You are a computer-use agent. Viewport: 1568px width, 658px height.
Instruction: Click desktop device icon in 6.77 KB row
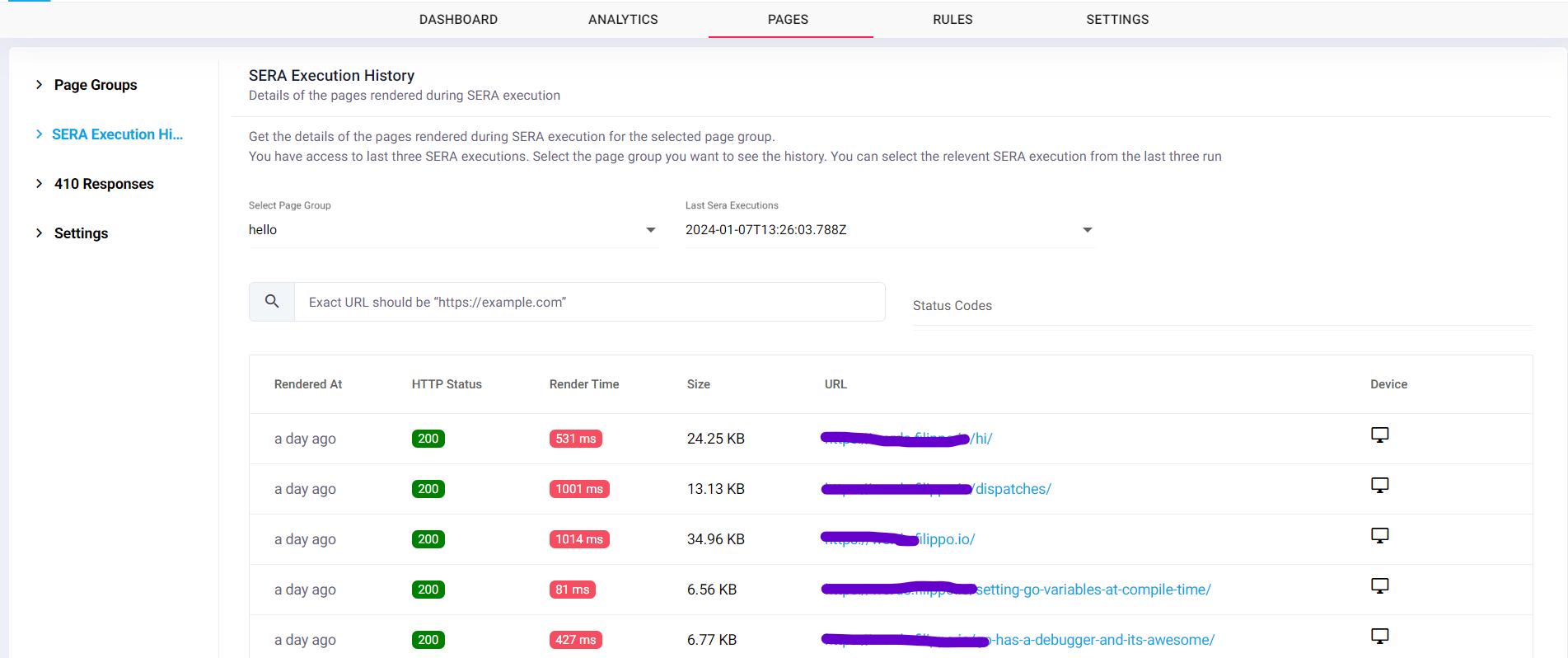click(1379, 636)
